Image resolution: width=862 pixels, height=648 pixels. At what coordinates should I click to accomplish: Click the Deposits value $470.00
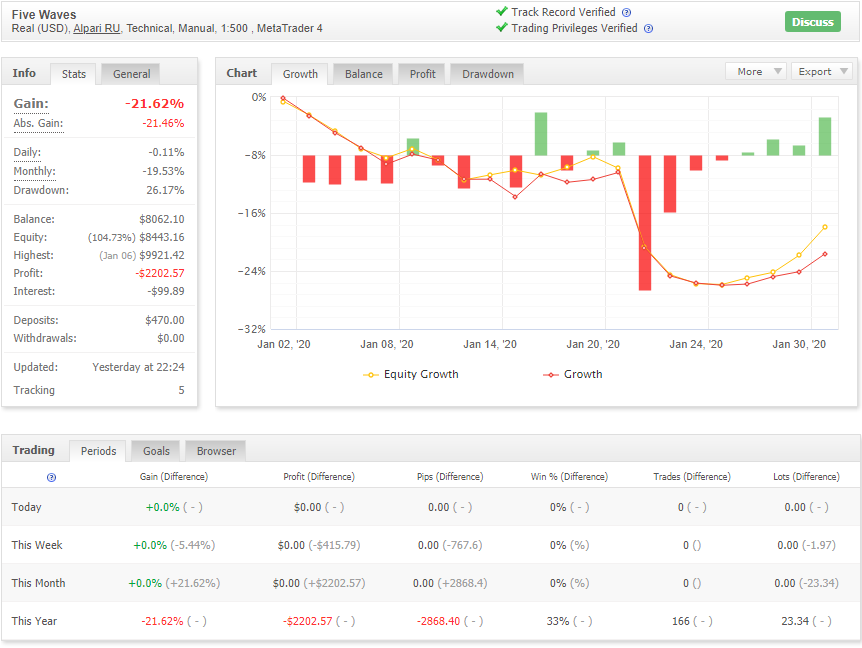click(164, 320)
